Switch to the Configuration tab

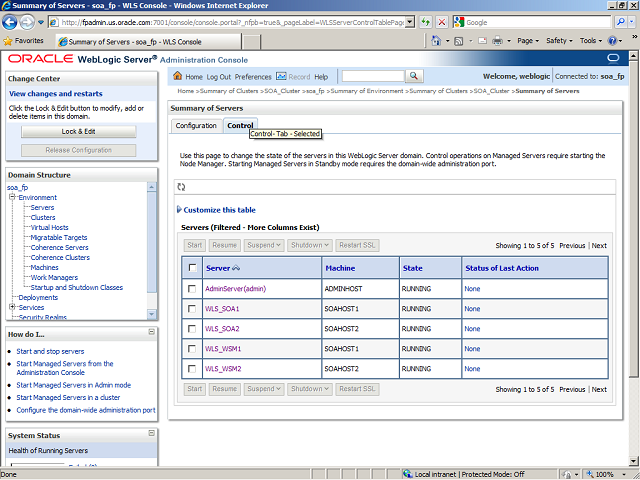tap(195, 126)
